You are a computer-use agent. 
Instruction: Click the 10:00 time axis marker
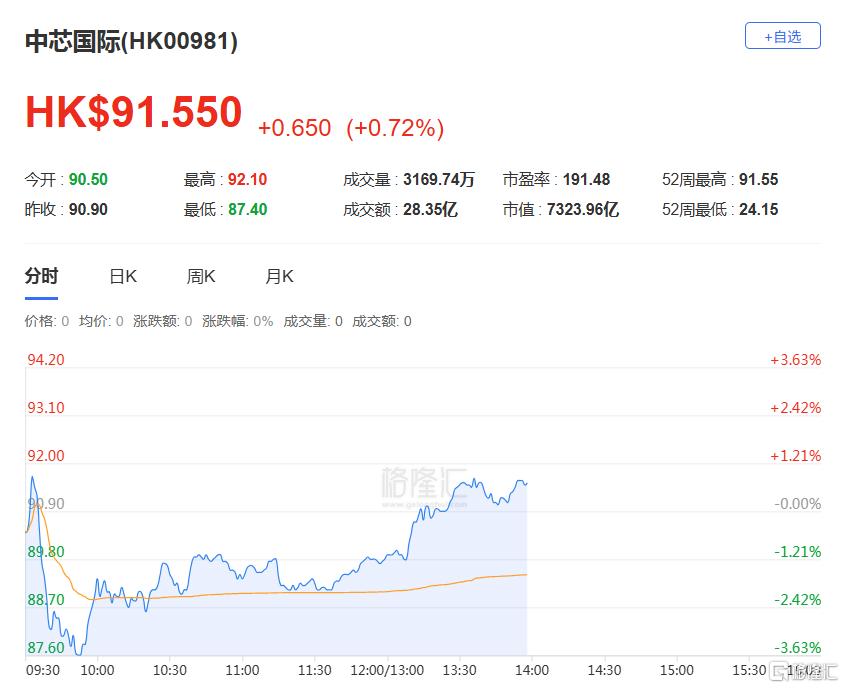[x=97, y=670]
